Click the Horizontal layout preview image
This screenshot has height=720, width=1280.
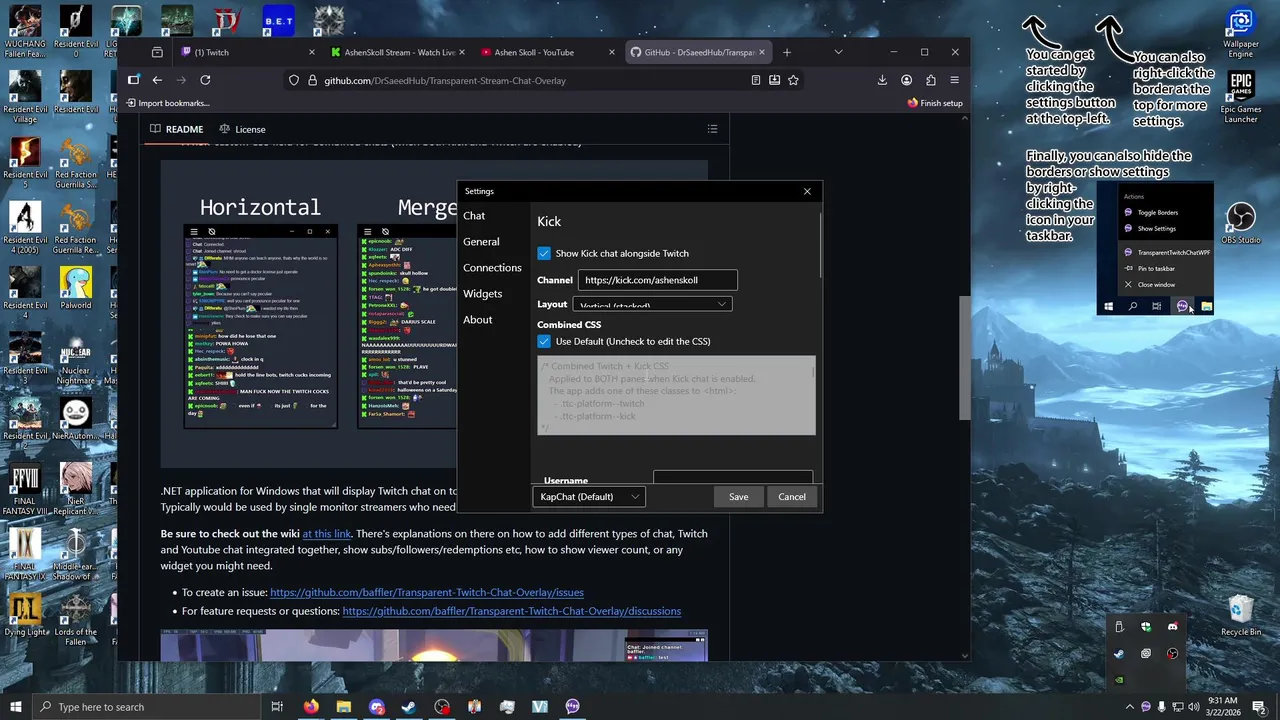[261, 327]
